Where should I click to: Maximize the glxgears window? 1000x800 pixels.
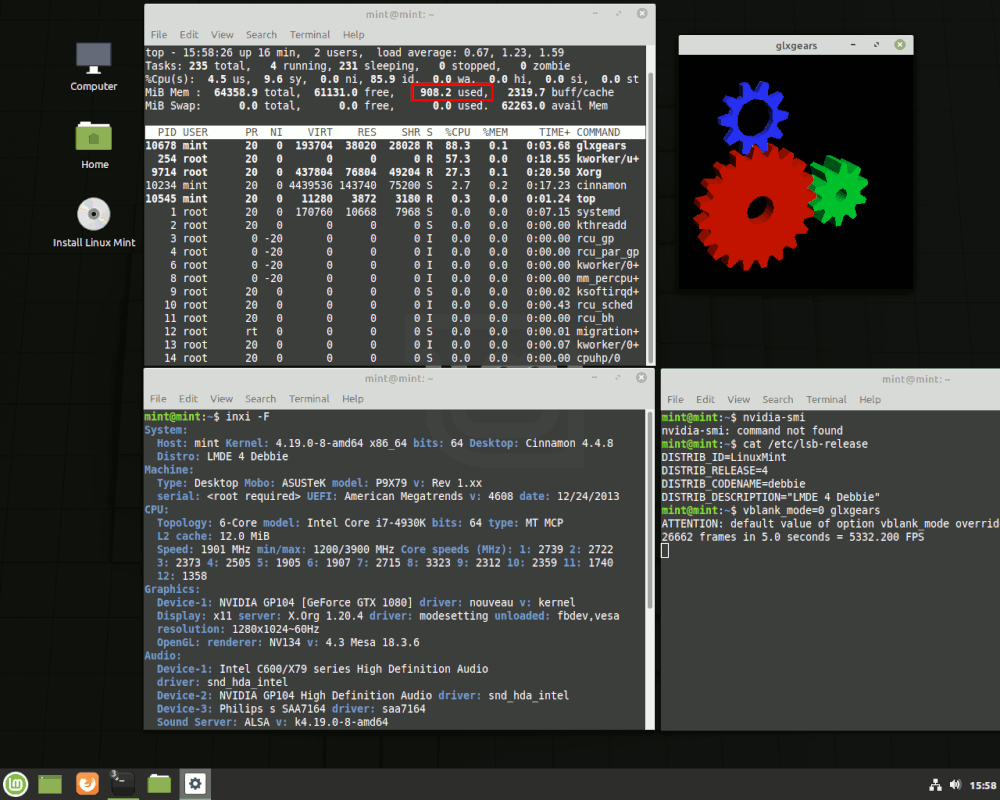pyautogui.click(x=876, y=45)
